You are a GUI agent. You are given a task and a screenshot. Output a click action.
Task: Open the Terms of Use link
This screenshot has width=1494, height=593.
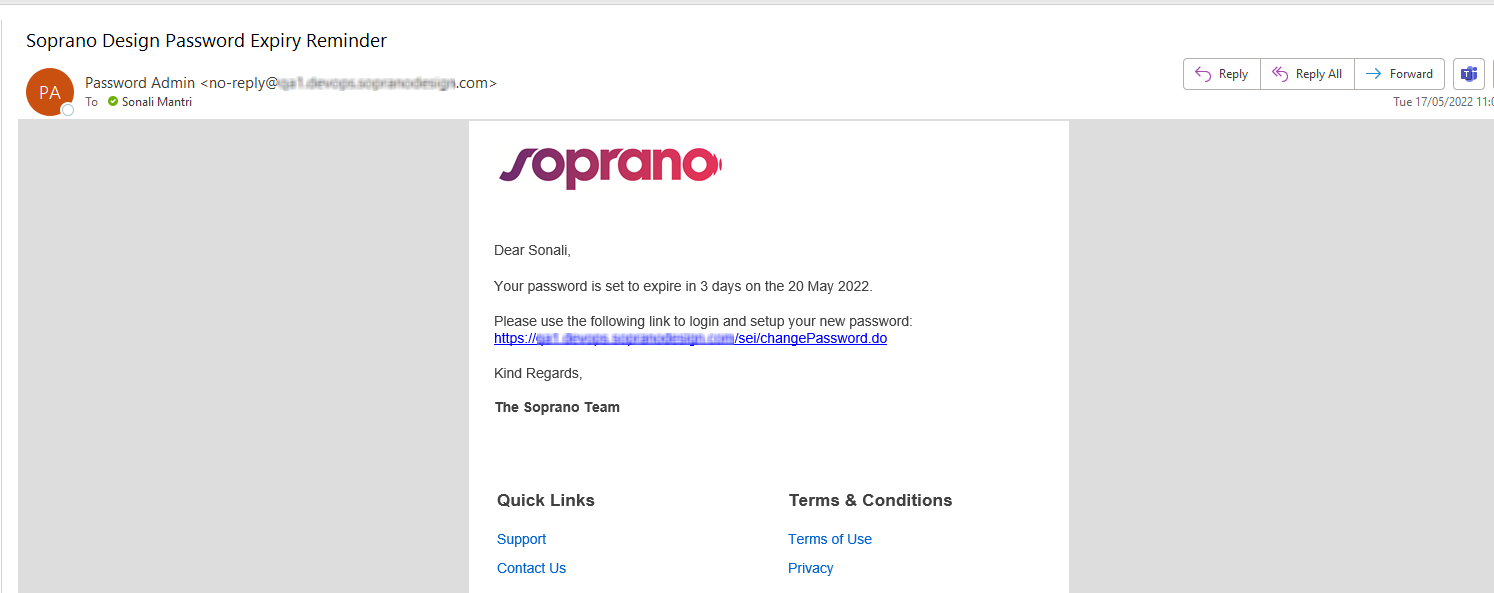[829, 539]
